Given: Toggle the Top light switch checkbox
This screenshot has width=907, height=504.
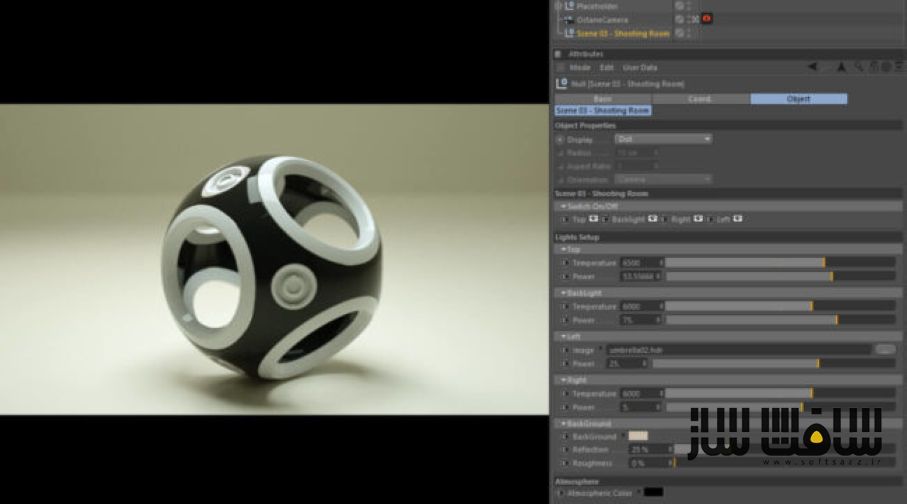Looking at the screenshot, I should 593,219.
